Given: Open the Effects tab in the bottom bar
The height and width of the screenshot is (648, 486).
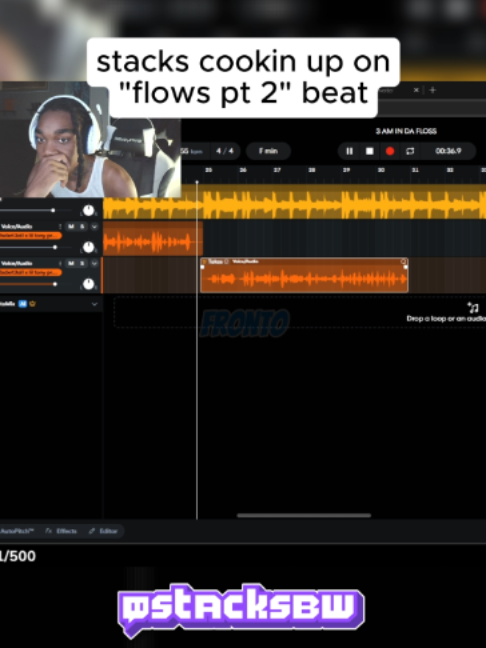Looking at the screenshot, I should [61, 531].
